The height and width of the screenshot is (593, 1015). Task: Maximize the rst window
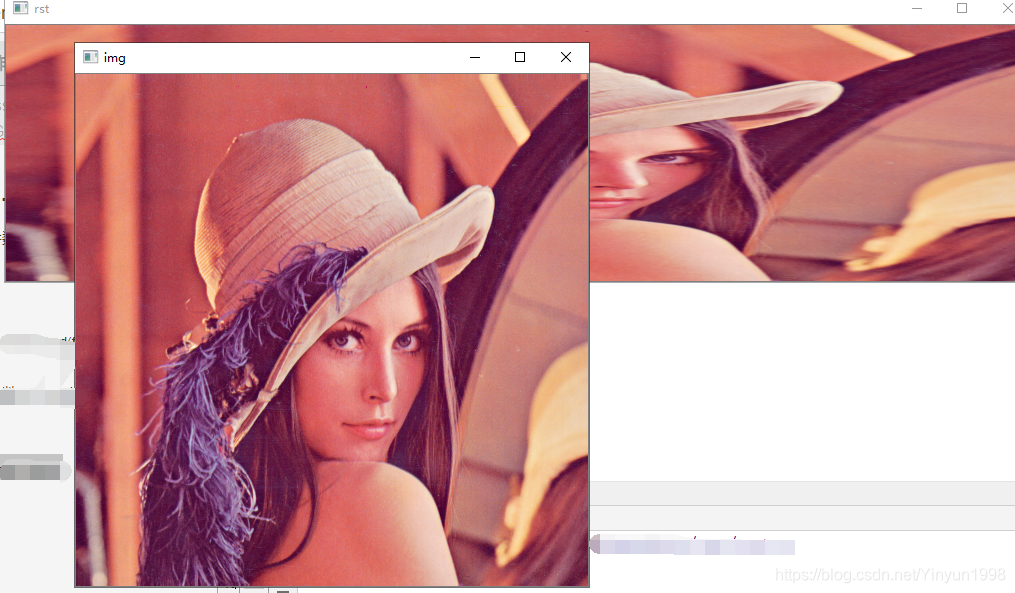pos(962,8)
